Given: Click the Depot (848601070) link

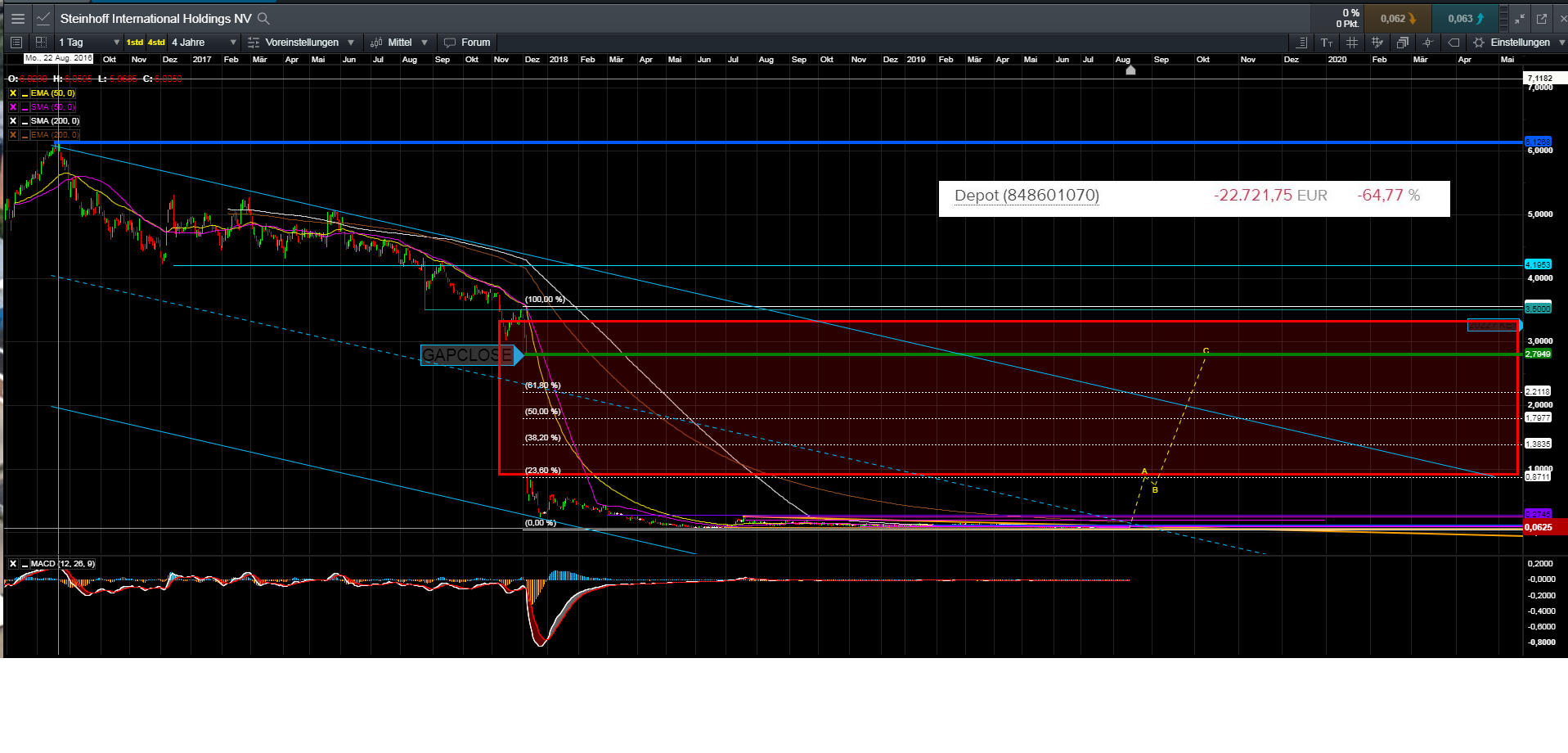Looking at the screenshot, I should click(1027, 196).
